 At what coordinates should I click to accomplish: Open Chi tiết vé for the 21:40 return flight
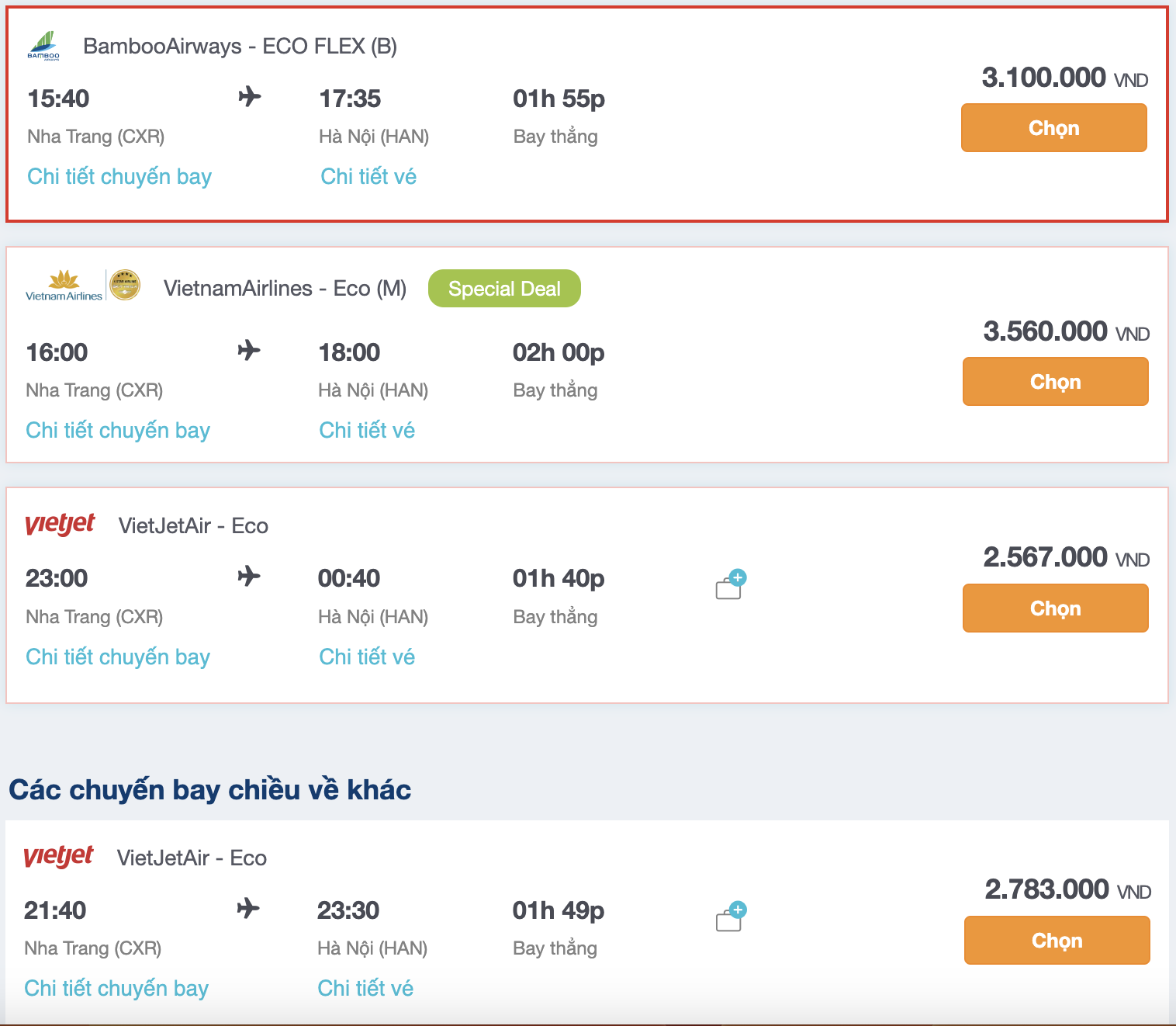[365, 987]
